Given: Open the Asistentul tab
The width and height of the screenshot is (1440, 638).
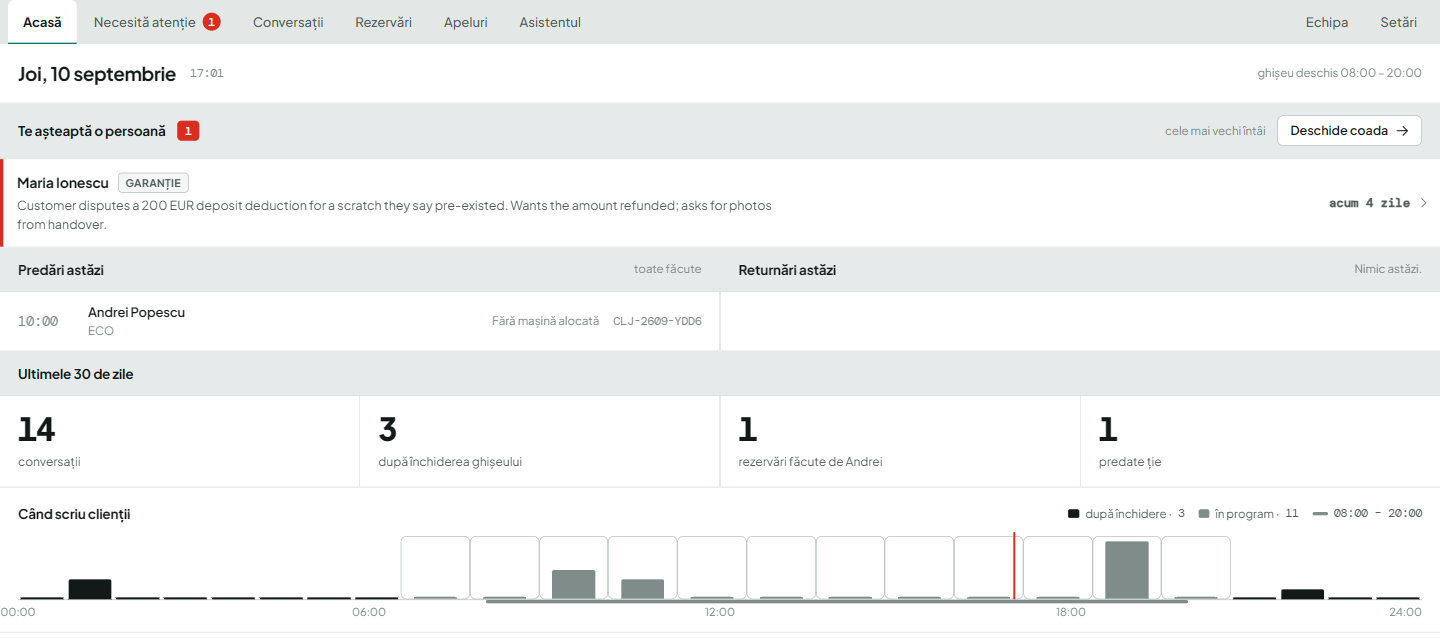Looking at the screenshot, I should point(550,22).
